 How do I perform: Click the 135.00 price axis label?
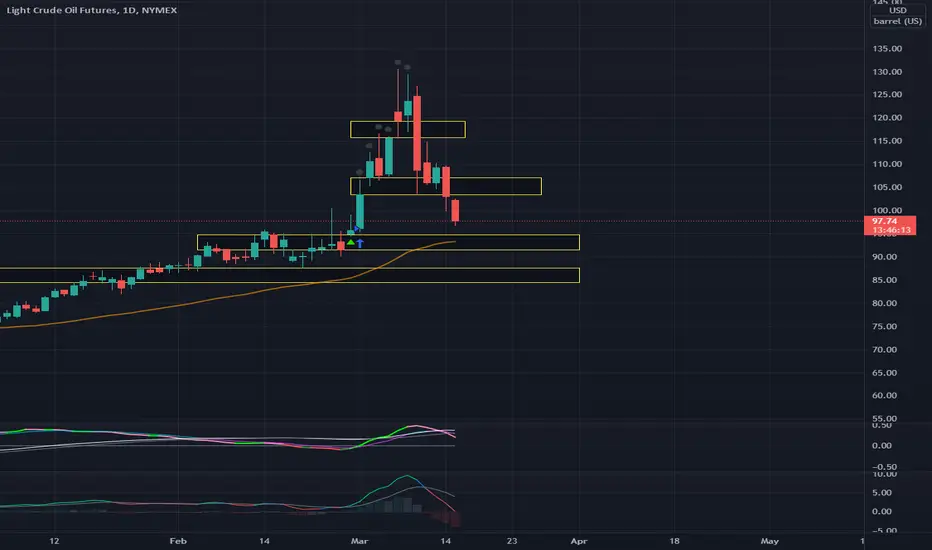887,49
